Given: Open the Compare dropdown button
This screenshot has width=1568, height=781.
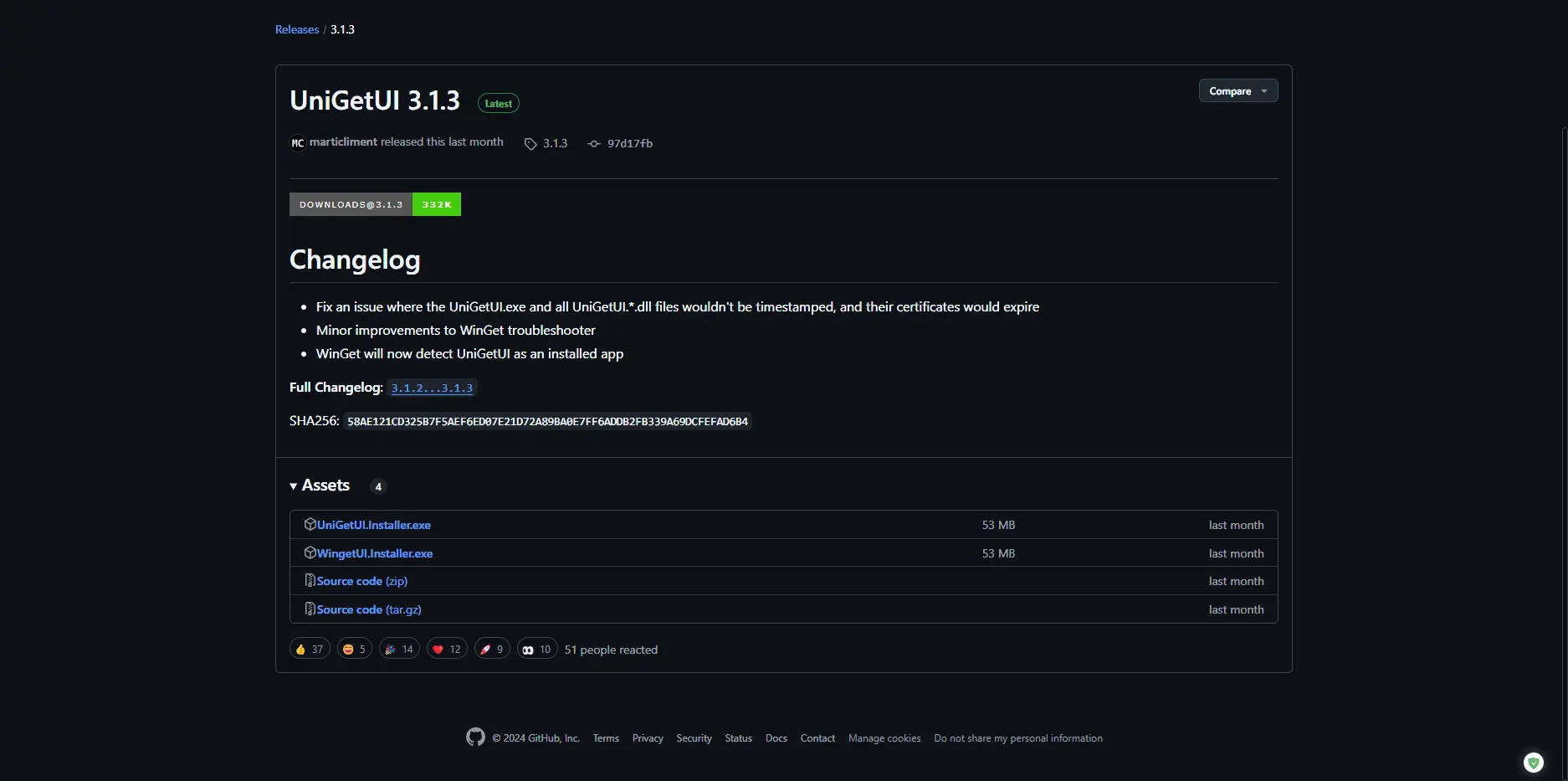Looking at the screenshot, I should coord(1237,90).
